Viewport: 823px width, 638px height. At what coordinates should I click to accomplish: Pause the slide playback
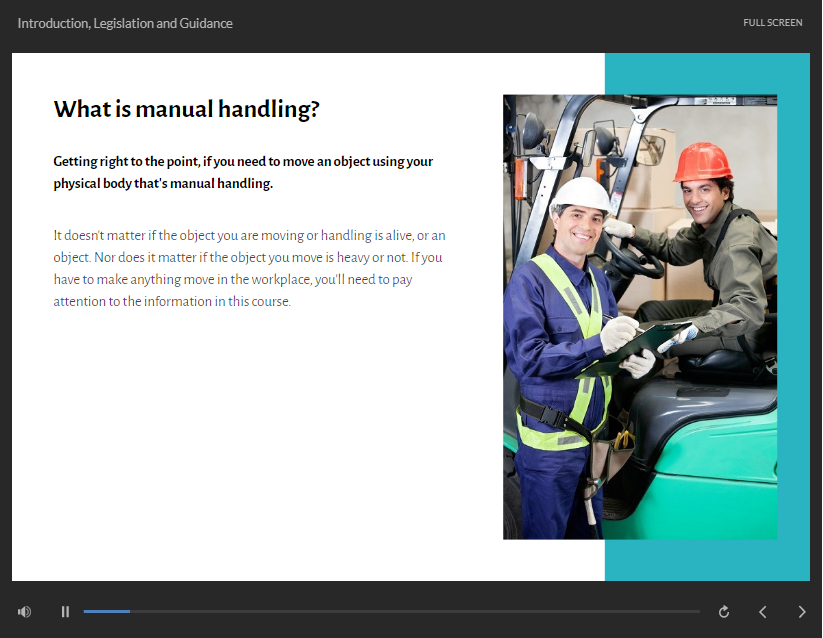pos(65,612)
